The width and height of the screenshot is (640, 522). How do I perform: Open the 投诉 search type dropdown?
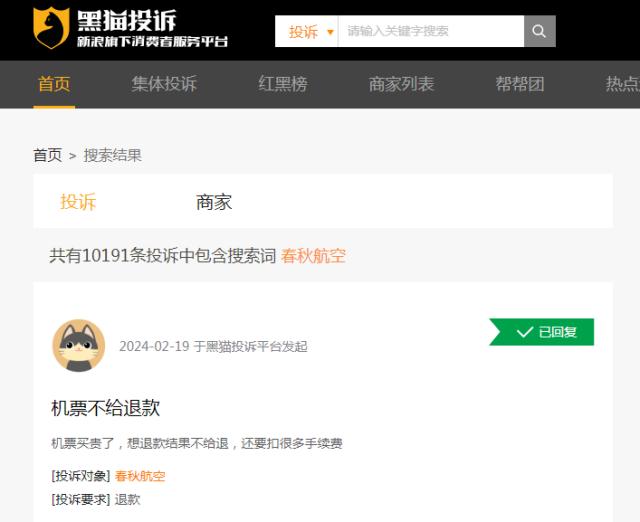pos(307,31)
